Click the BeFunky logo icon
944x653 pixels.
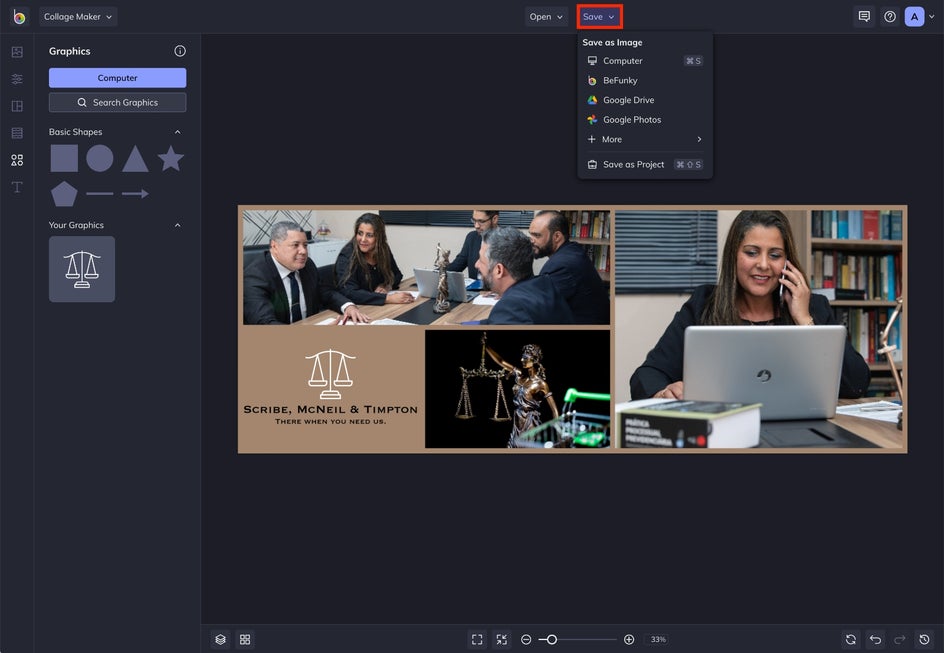point(19,17)
